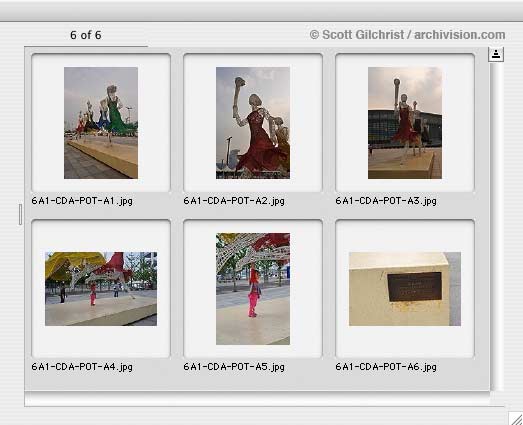Select the 6A1-CDA-POT-A2.jpg red dress statue thumbnail

coord(253,123)
